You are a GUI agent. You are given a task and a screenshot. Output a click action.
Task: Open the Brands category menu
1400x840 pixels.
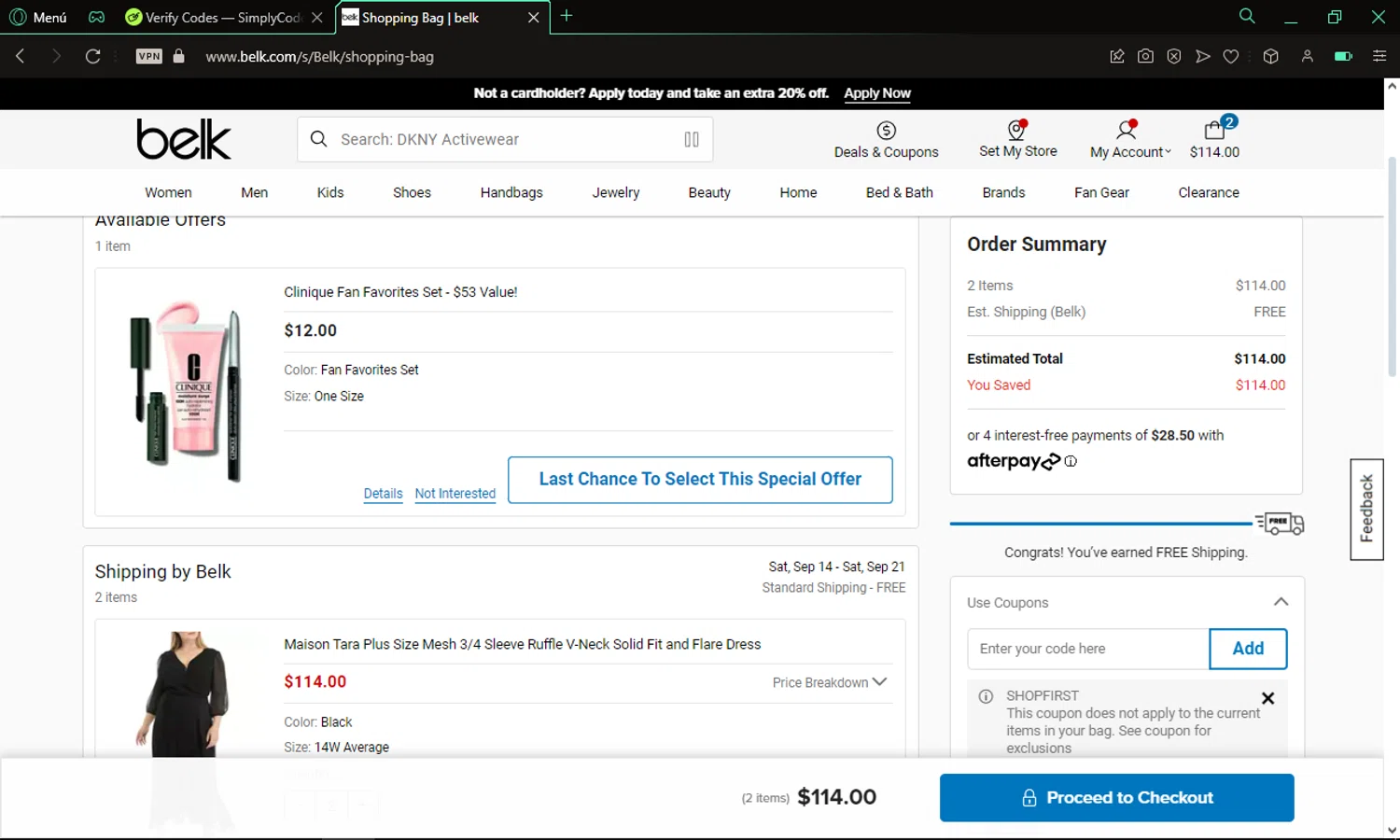pyautogui.click(x=1003, y=192)
